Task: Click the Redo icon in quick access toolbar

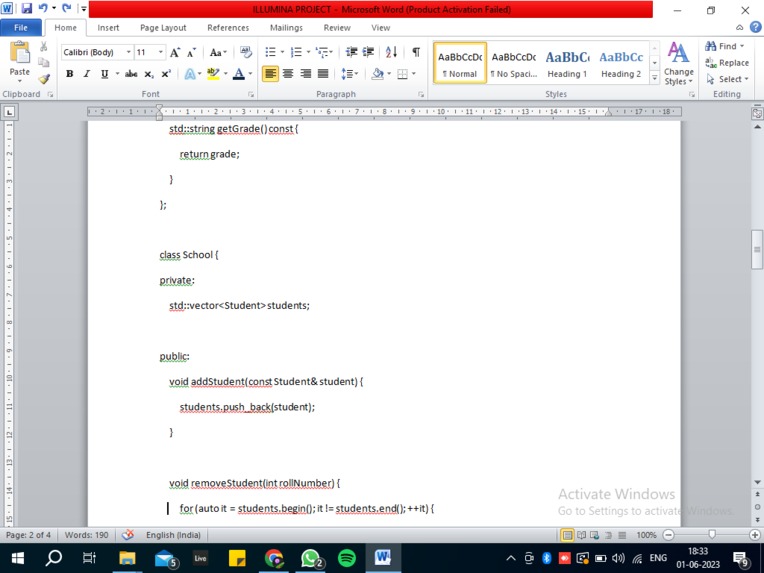Action: click(x=67, y=8)
